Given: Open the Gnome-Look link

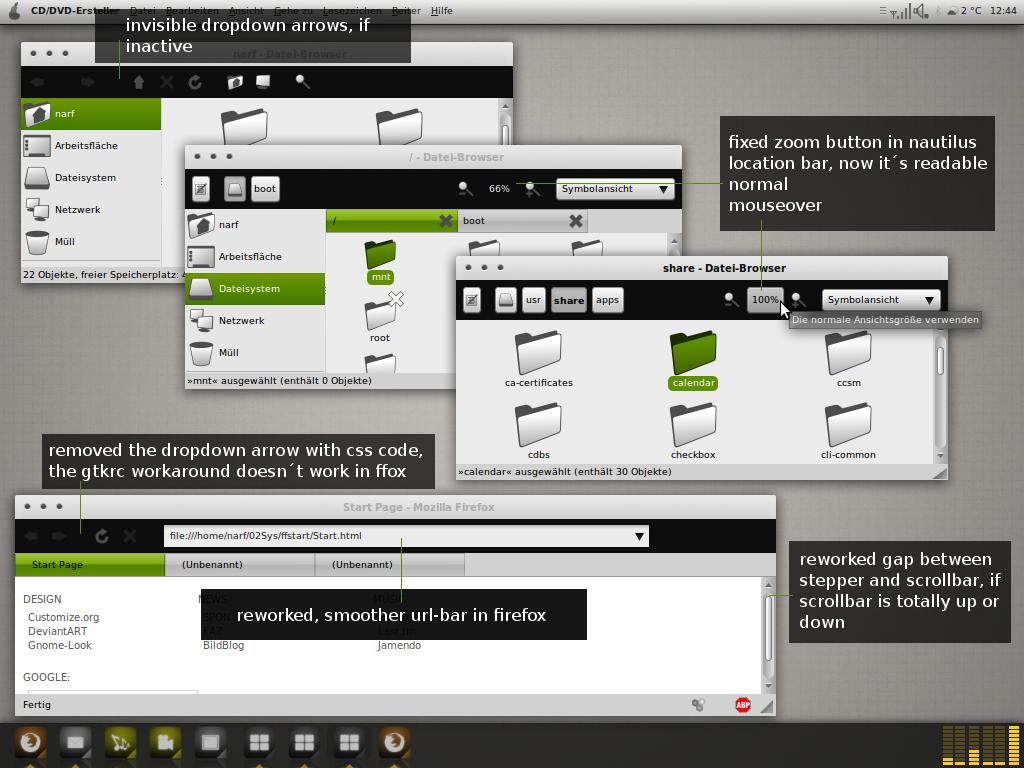Looking at the screenshot, I should click(59, 645).
